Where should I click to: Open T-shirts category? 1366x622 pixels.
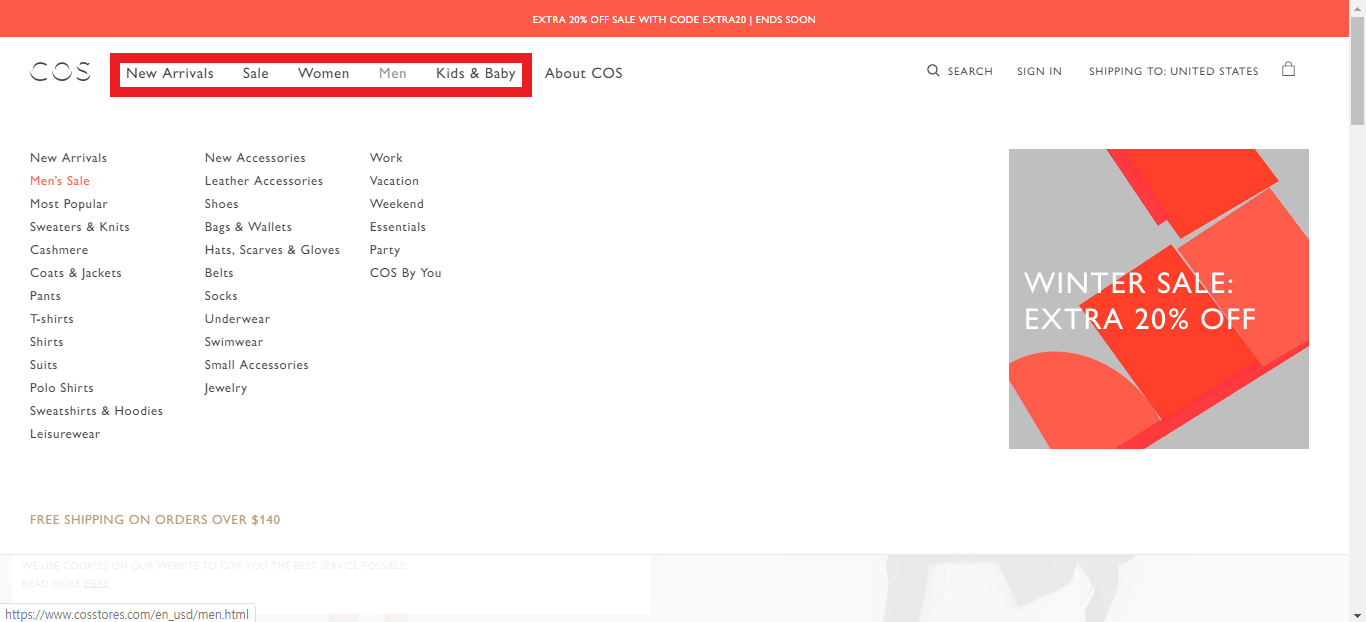(52, 319)
